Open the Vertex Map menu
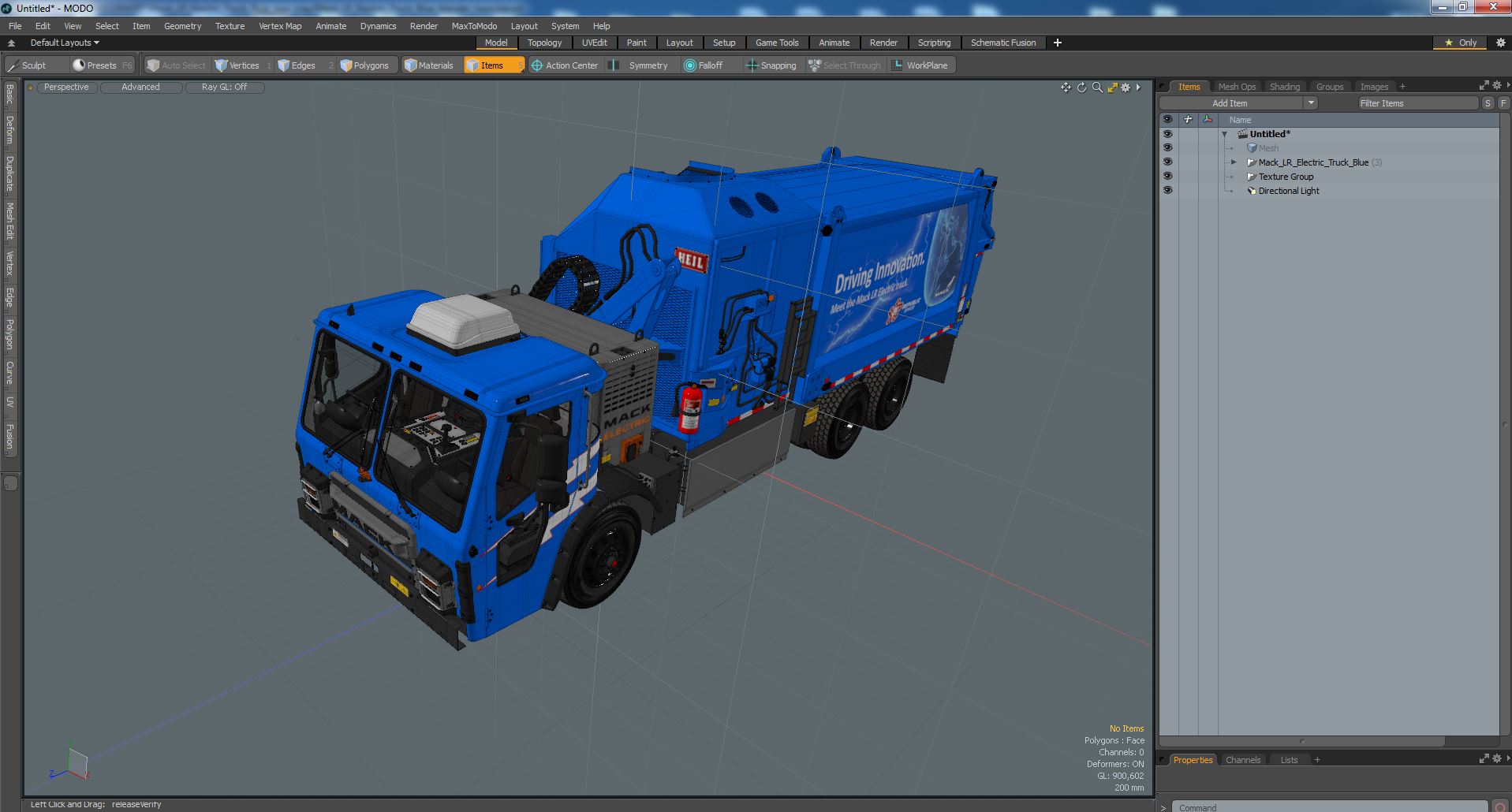Viewport: 1512px width, 812px height. pos(280,26)
